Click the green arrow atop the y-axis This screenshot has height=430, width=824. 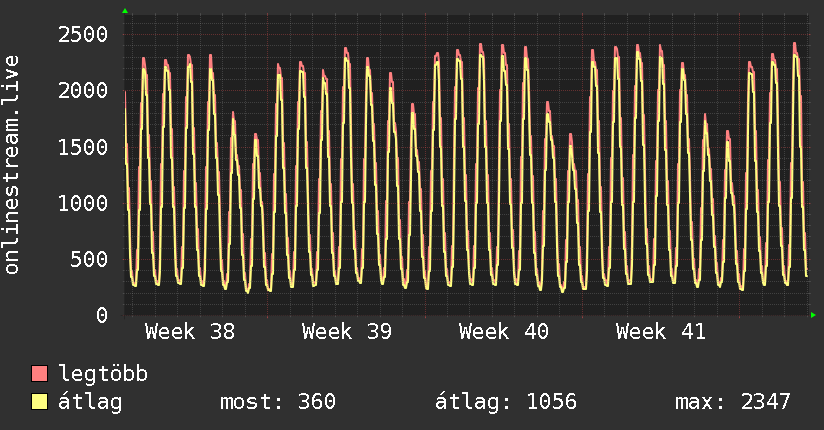(125, 11)
